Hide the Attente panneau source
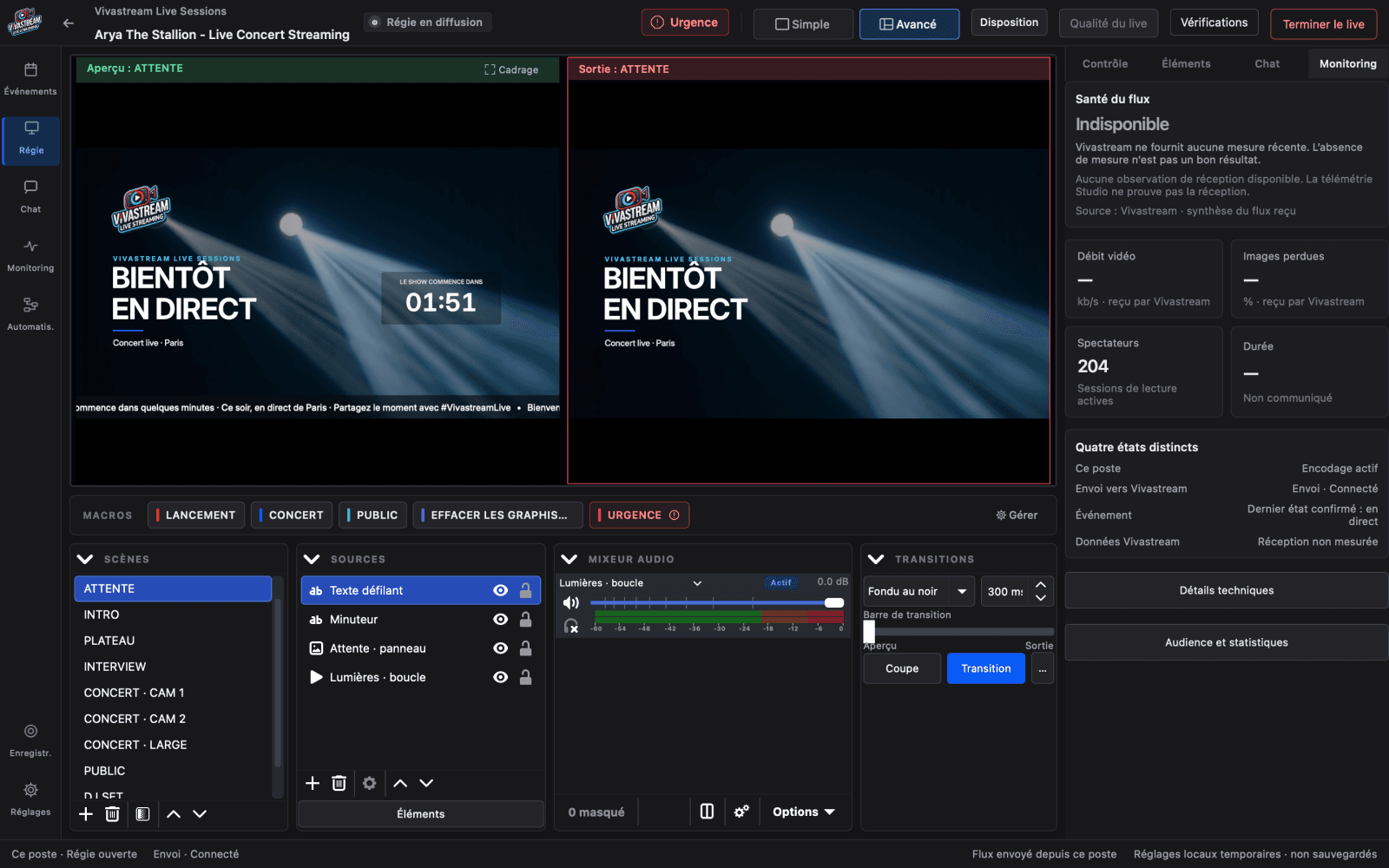This screenshot has height=868, width=1389. [500, 648]
